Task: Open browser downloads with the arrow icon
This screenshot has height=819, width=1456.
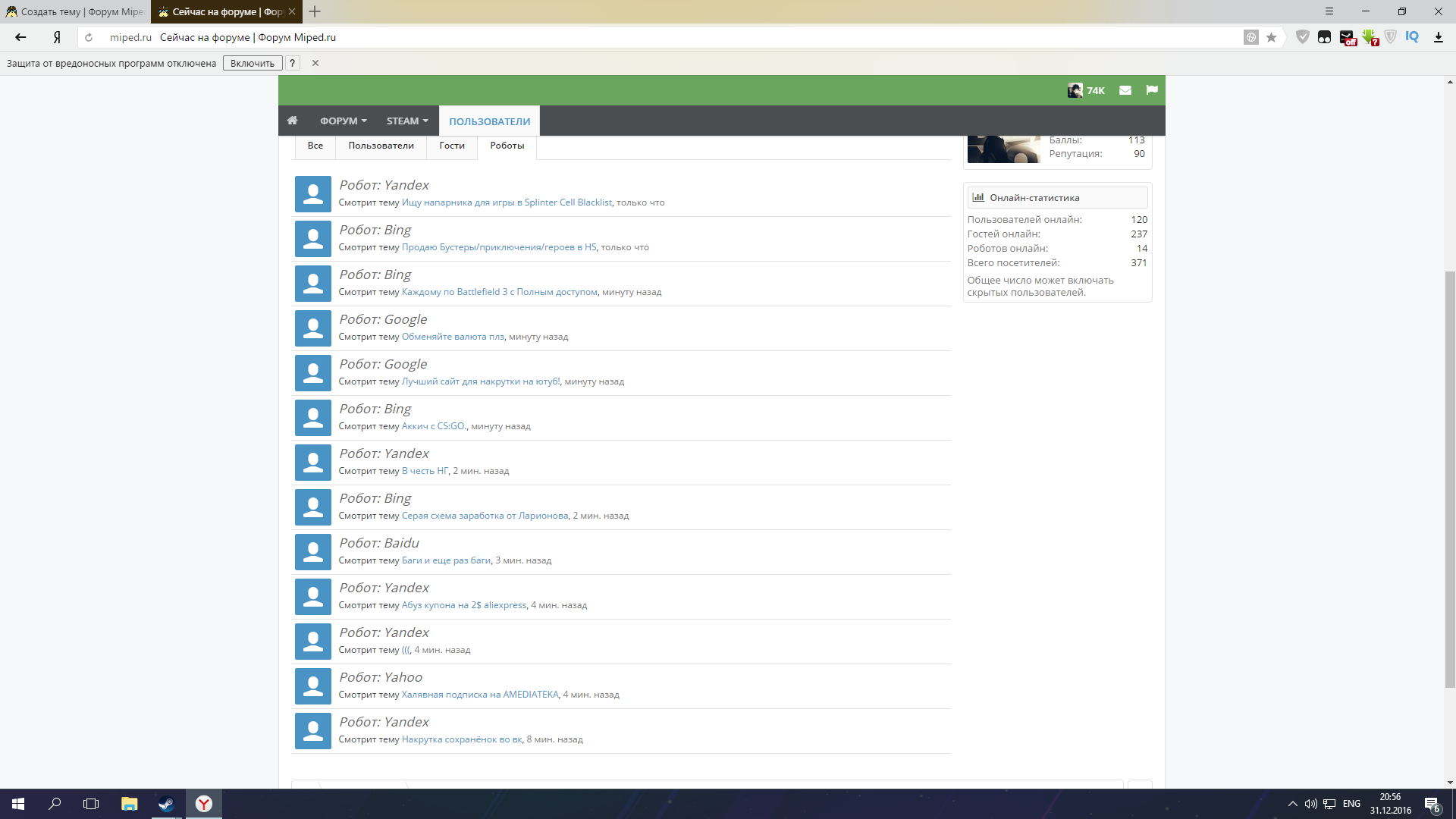Action: pyautogui.click(x=1438, y=37)
